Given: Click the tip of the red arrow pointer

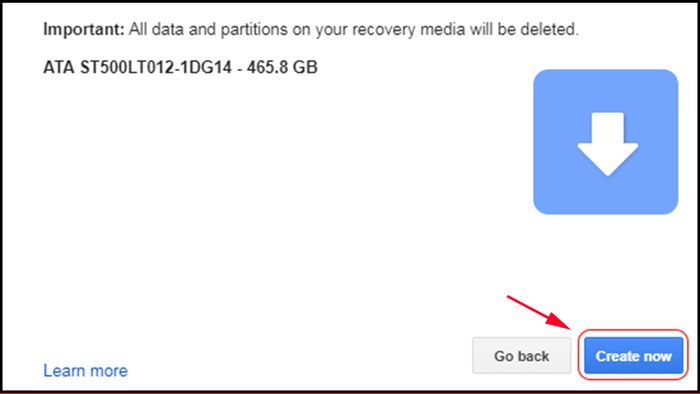Looking at the screenshot, I should tap(571, 329).
